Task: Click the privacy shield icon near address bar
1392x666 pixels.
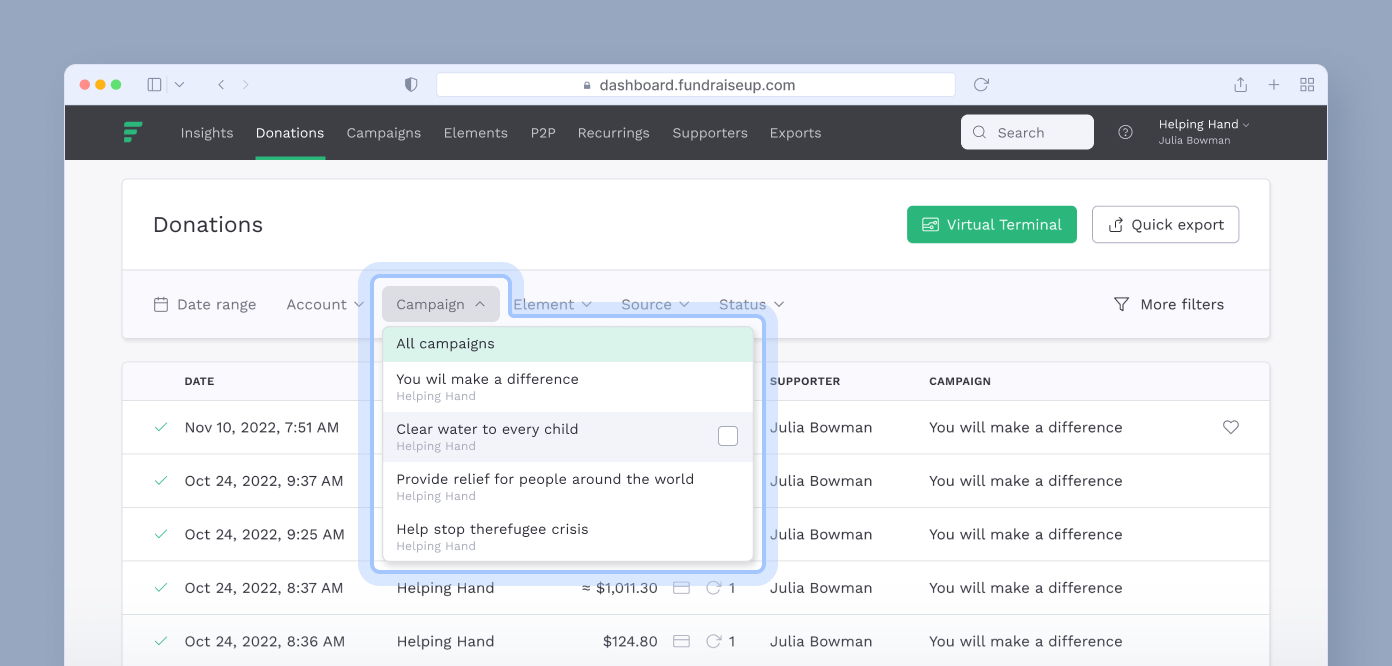Action: (x=411, y=85)
